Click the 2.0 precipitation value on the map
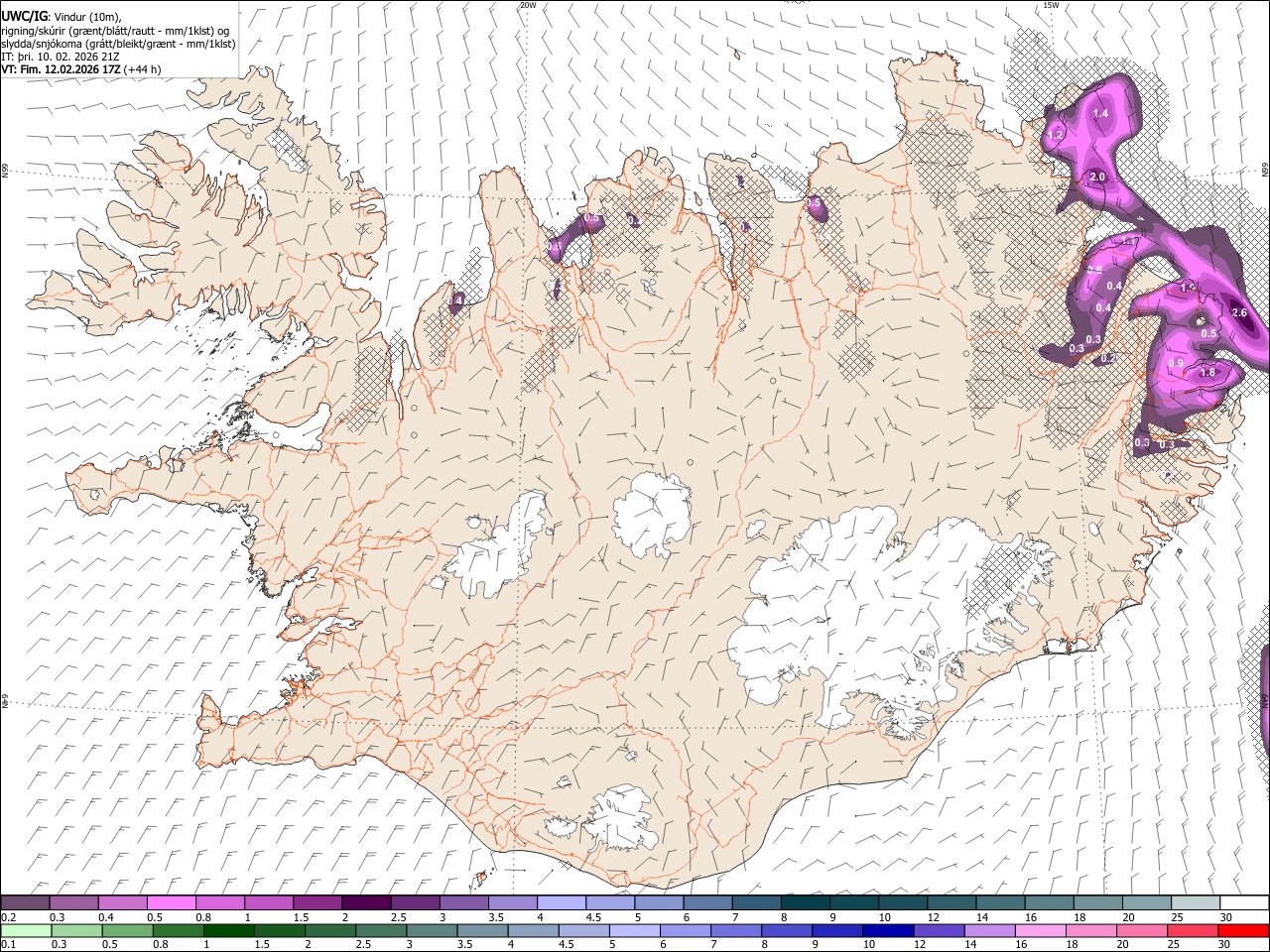1270x952 pixels. tap(1097, 178)
